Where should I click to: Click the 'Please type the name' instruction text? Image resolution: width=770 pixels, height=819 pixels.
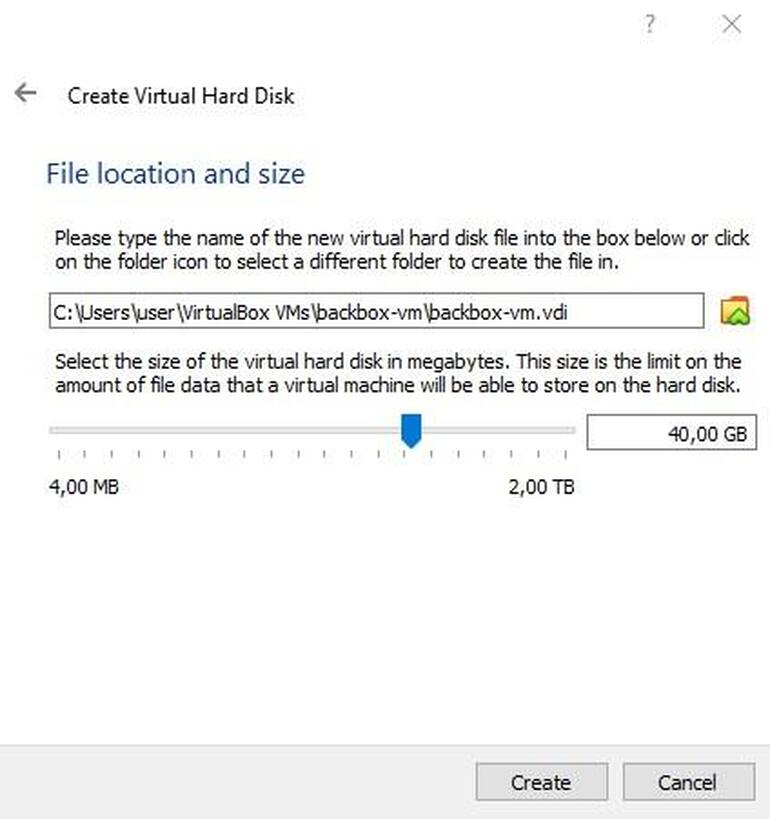point(402,250)
